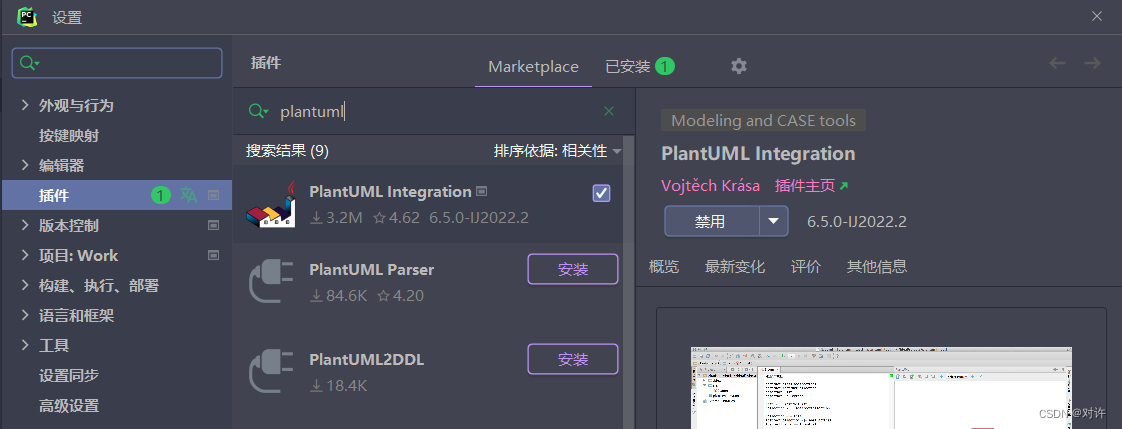Click the project-level icon beside 版本控制

213,225
